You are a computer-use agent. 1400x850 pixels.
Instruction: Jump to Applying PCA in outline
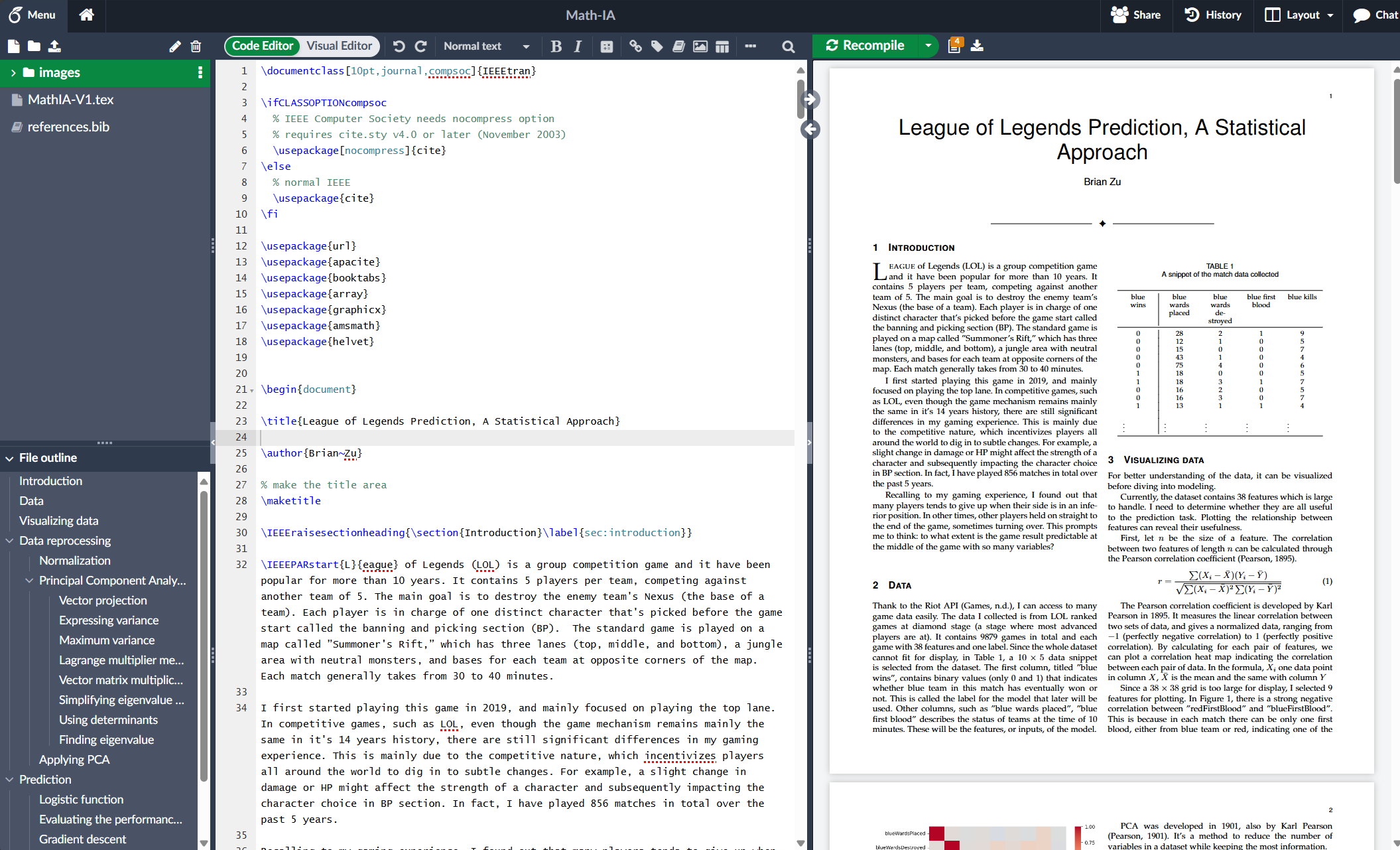point(74,760)
